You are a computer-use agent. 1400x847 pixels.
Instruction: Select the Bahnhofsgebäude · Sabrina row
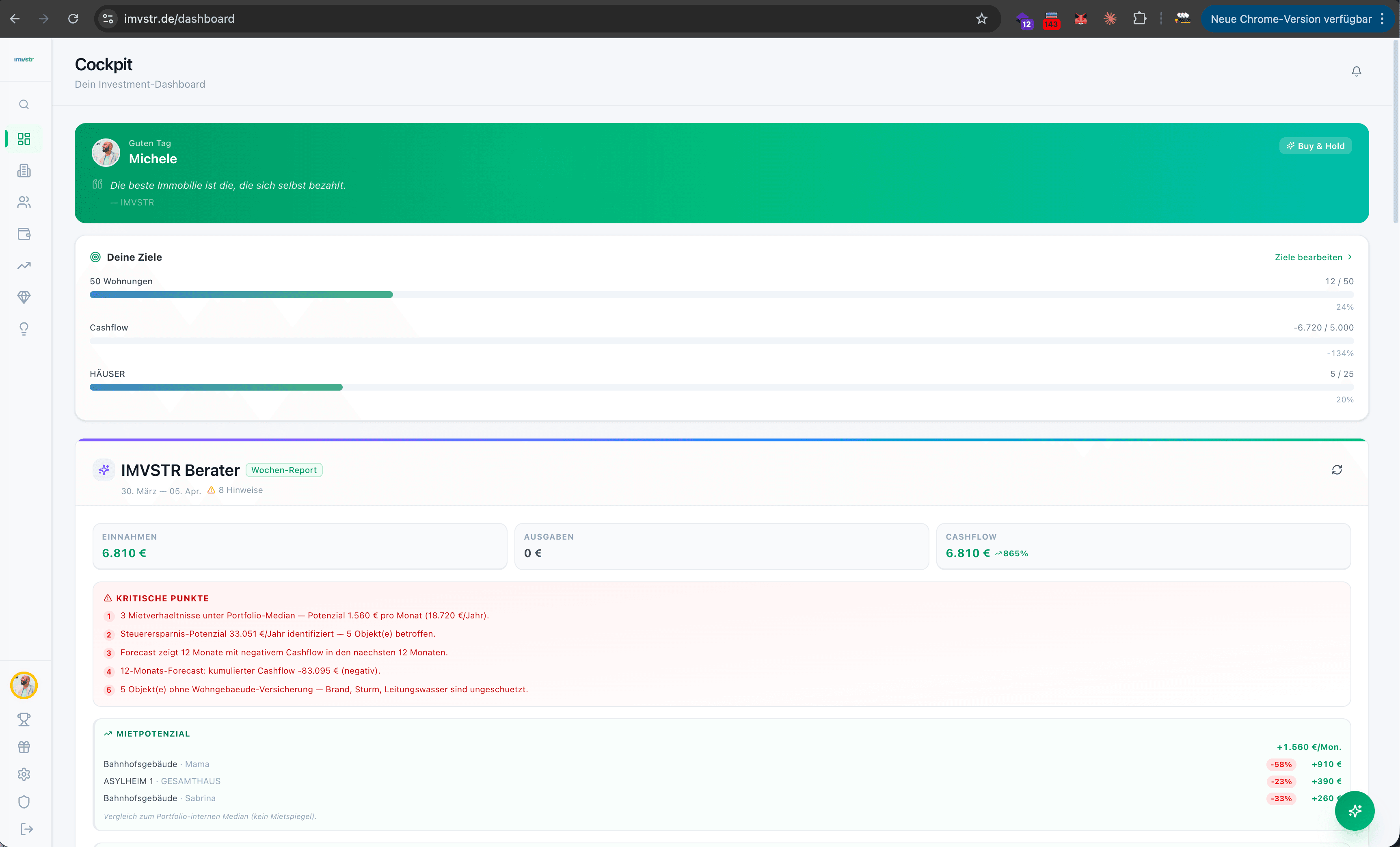click(x=722, y=798)
